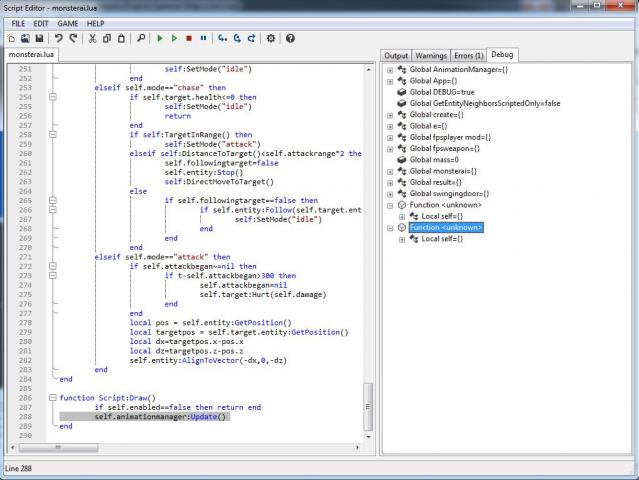The image size is (639, 480).
Task: Expand the Global AnimationManager node
Action: pyautogui.click(x=389, y=69)
